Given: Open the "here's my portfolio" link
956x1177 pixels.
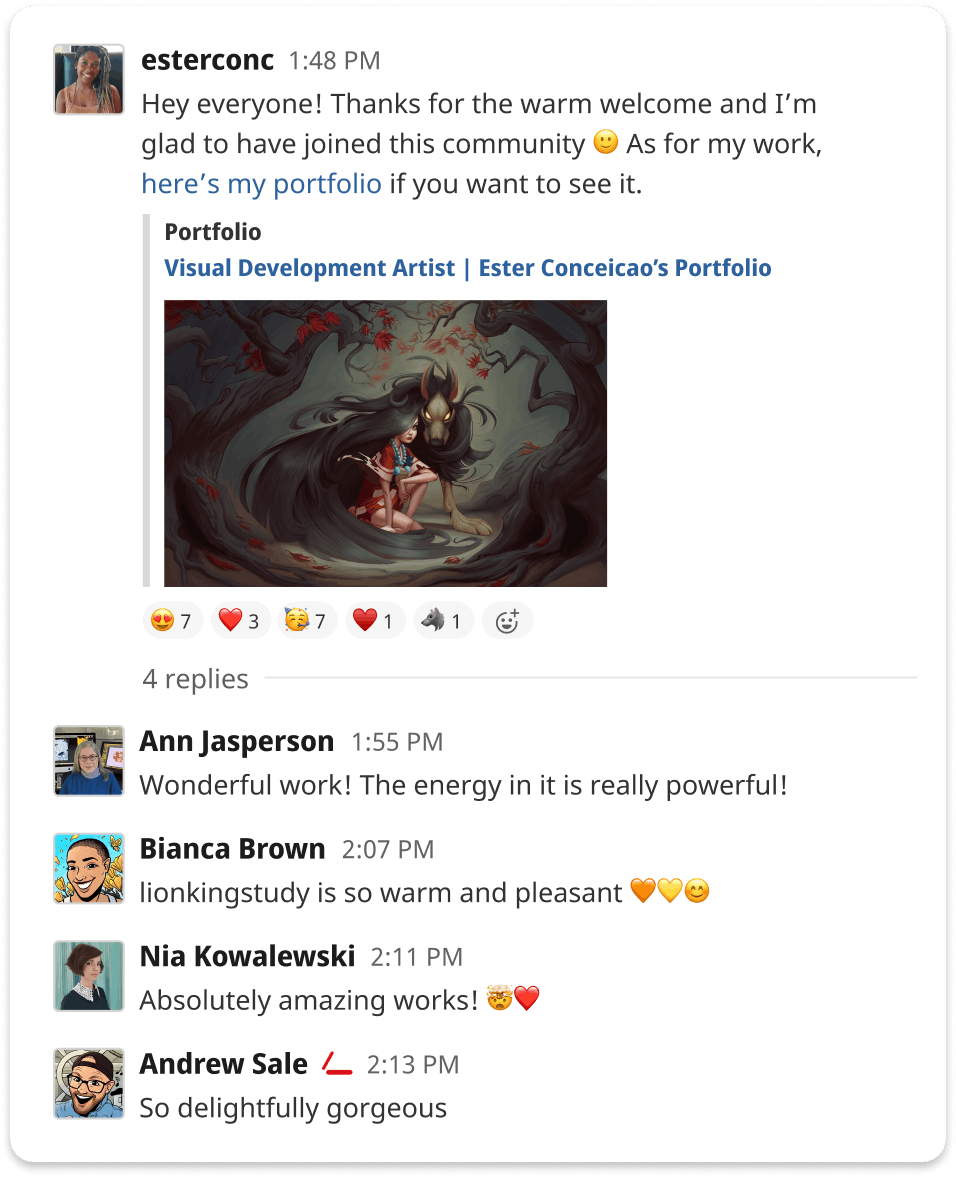Looking at the screenshot, I should tap(261, 184).
